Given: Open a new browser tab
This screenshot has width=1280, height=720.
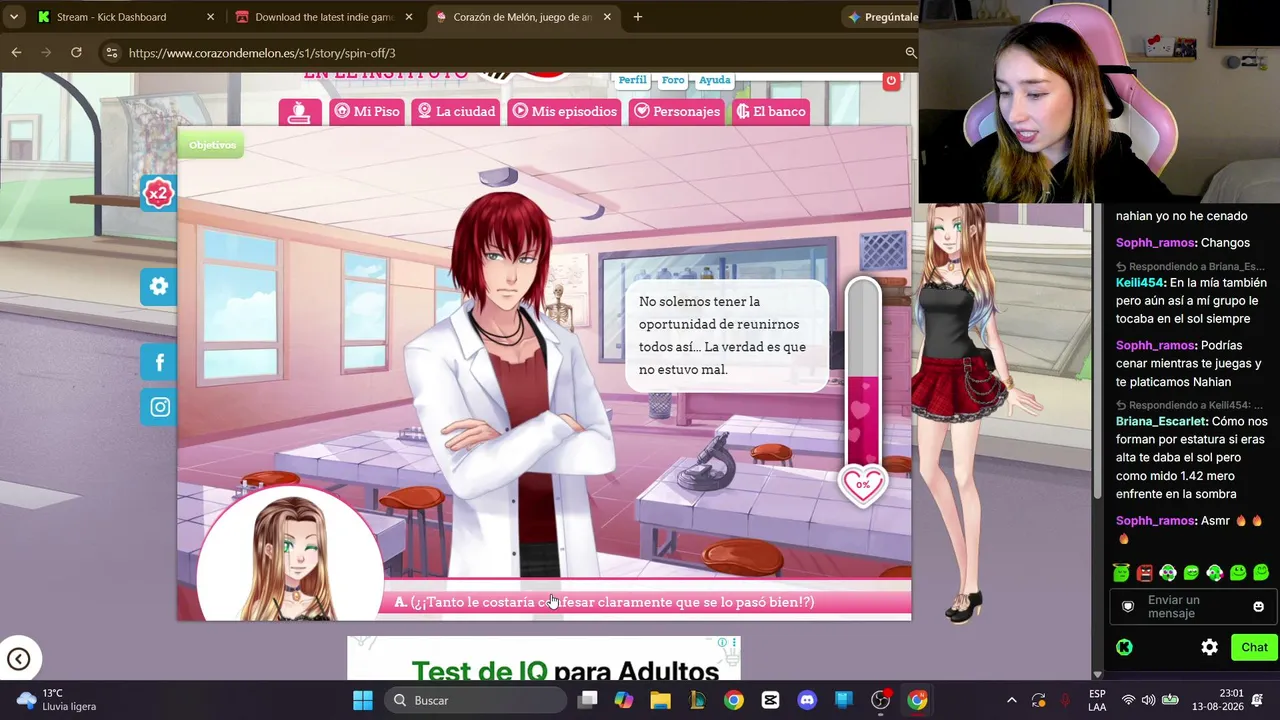Looking at the screenshot, I should (638, 17).
